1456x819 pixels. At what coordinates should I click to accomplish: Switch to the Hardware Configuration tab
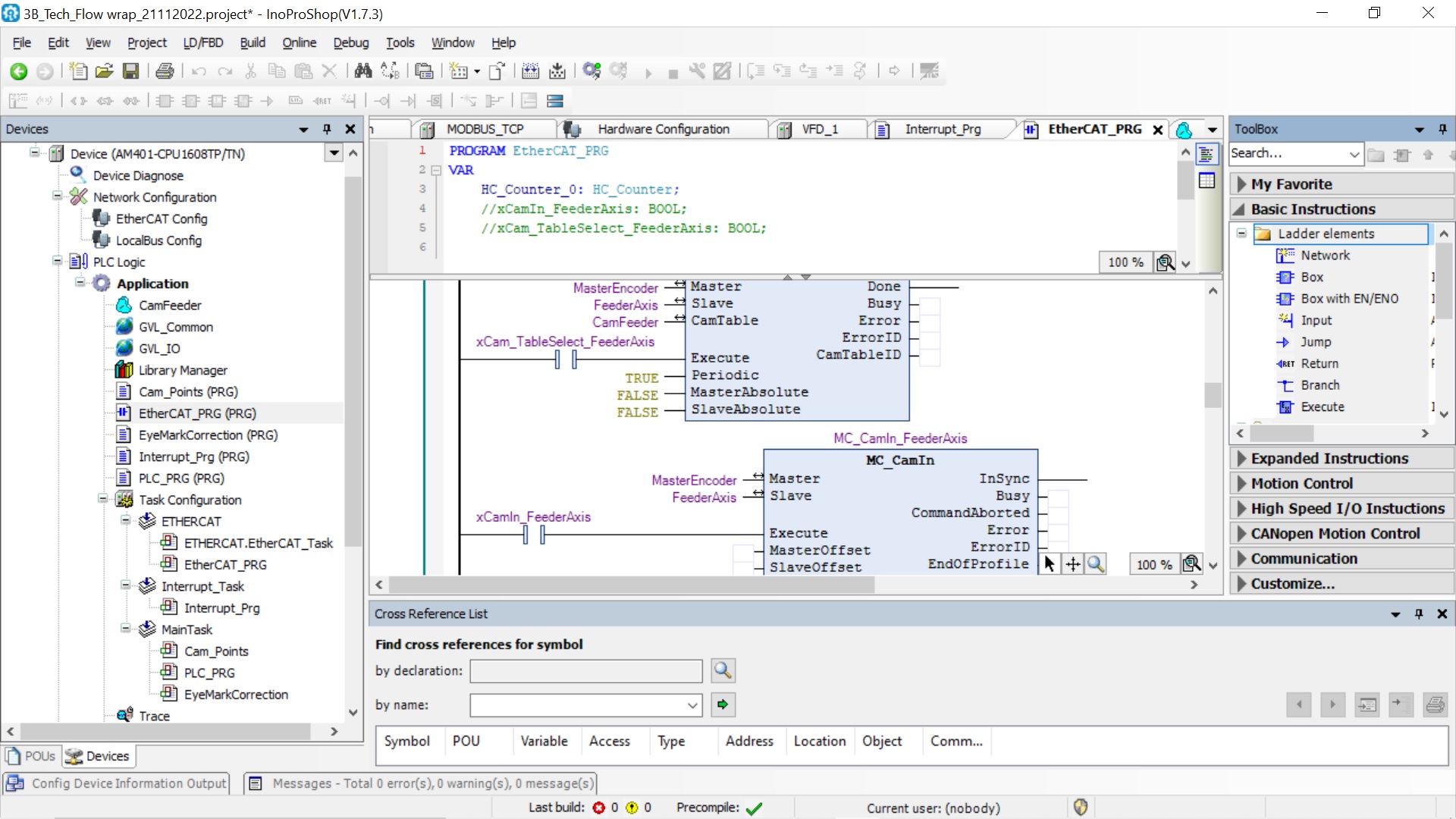point(662,129)
